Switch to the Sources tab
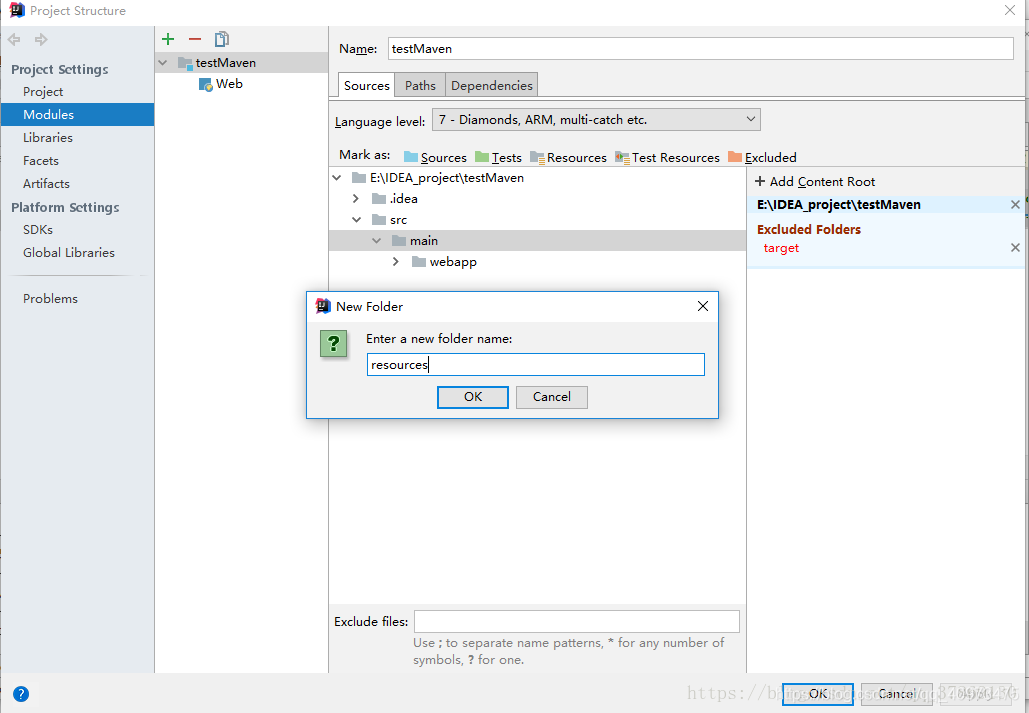1029x713 pixels. [366, 86]
